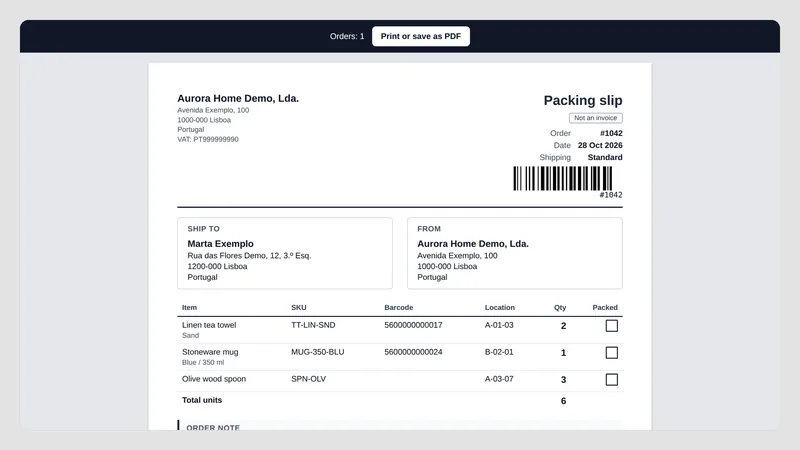Click the Not an invoice badge
This screenshot has height=450, width=800.
click(595, 118)
